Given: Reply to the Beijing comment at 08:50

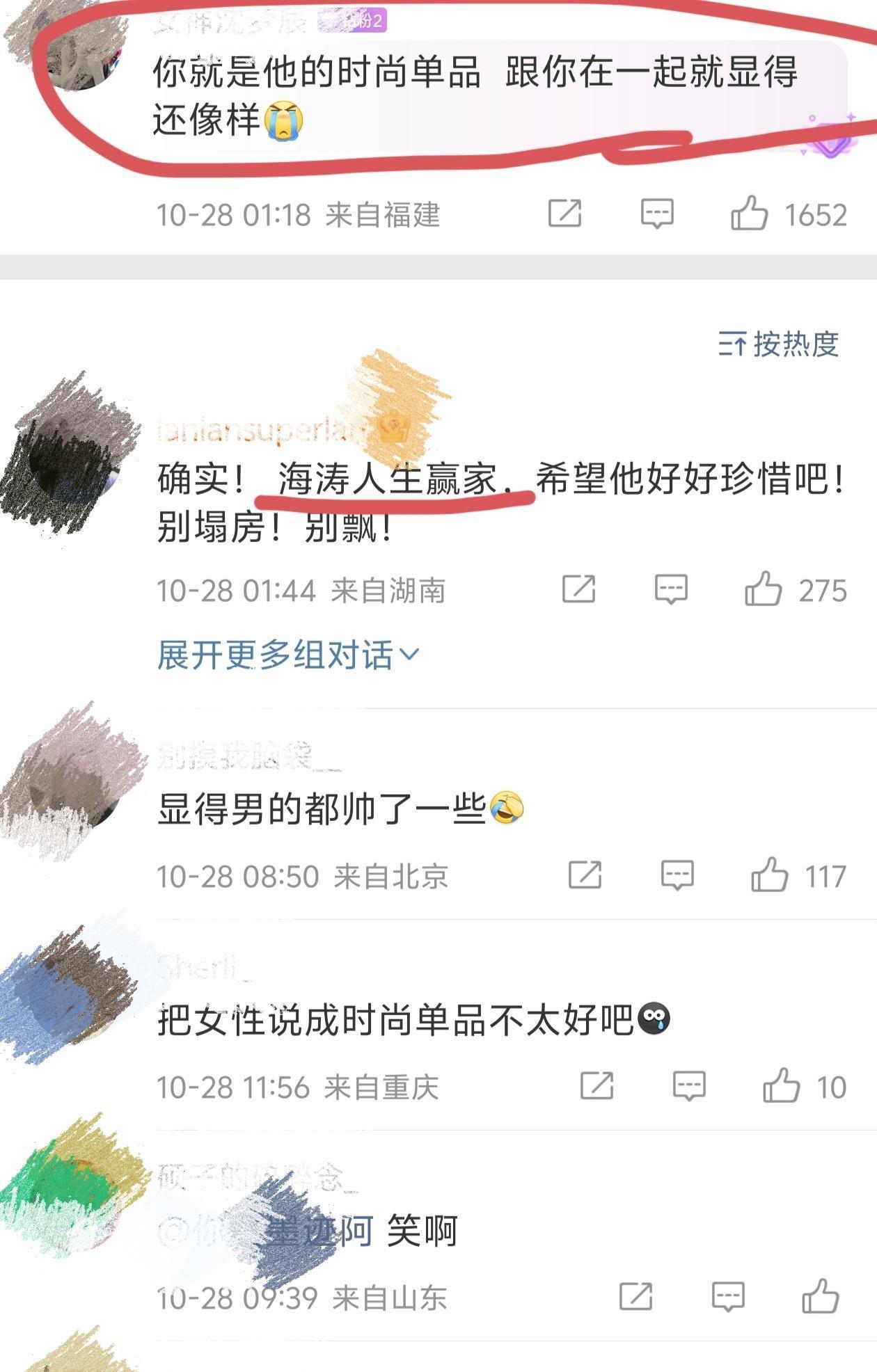Looking at the screenshot, I should [677, 875].
